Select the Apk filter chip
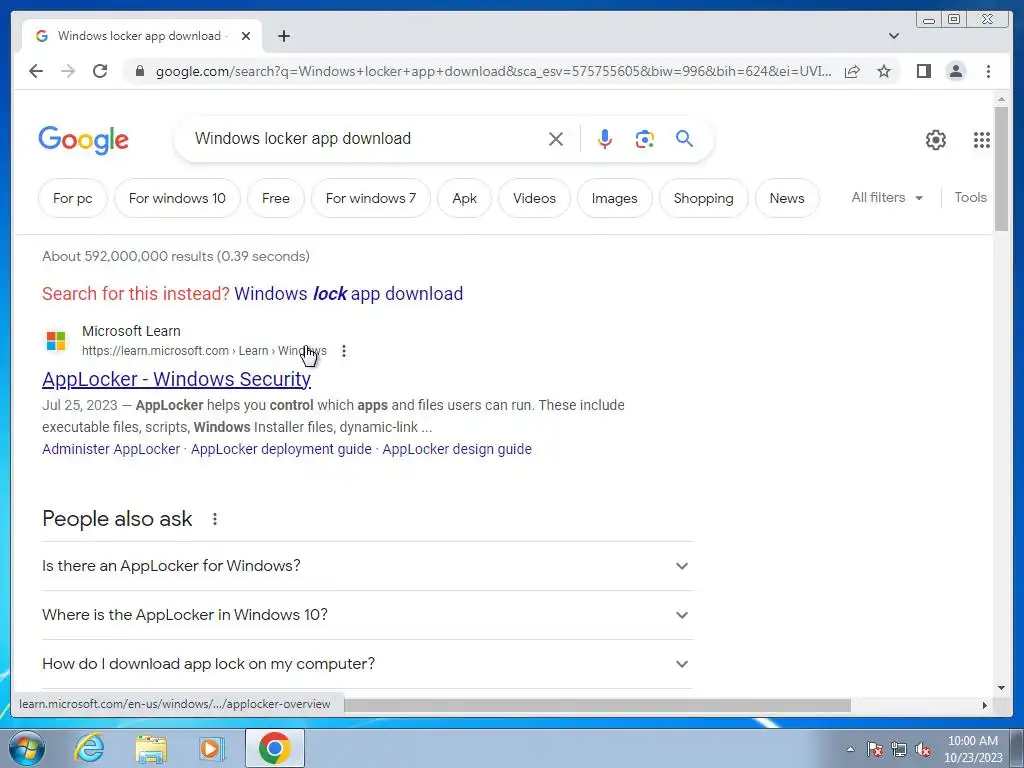Viewport: 1024px width, 768px height. (464, 198)
